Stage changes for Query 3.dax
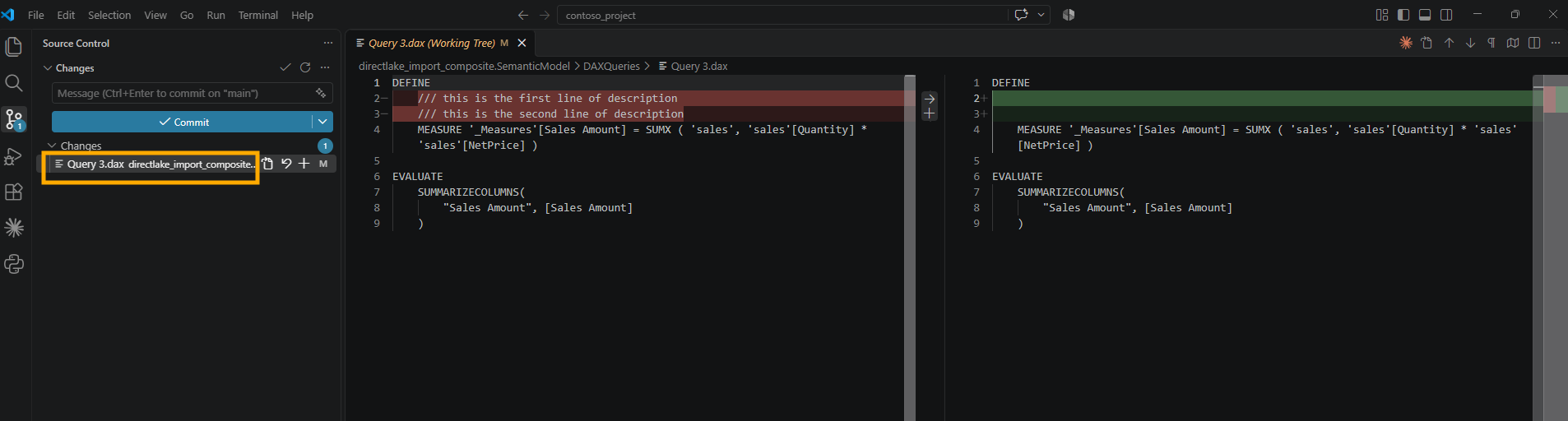 coord(304,164)
